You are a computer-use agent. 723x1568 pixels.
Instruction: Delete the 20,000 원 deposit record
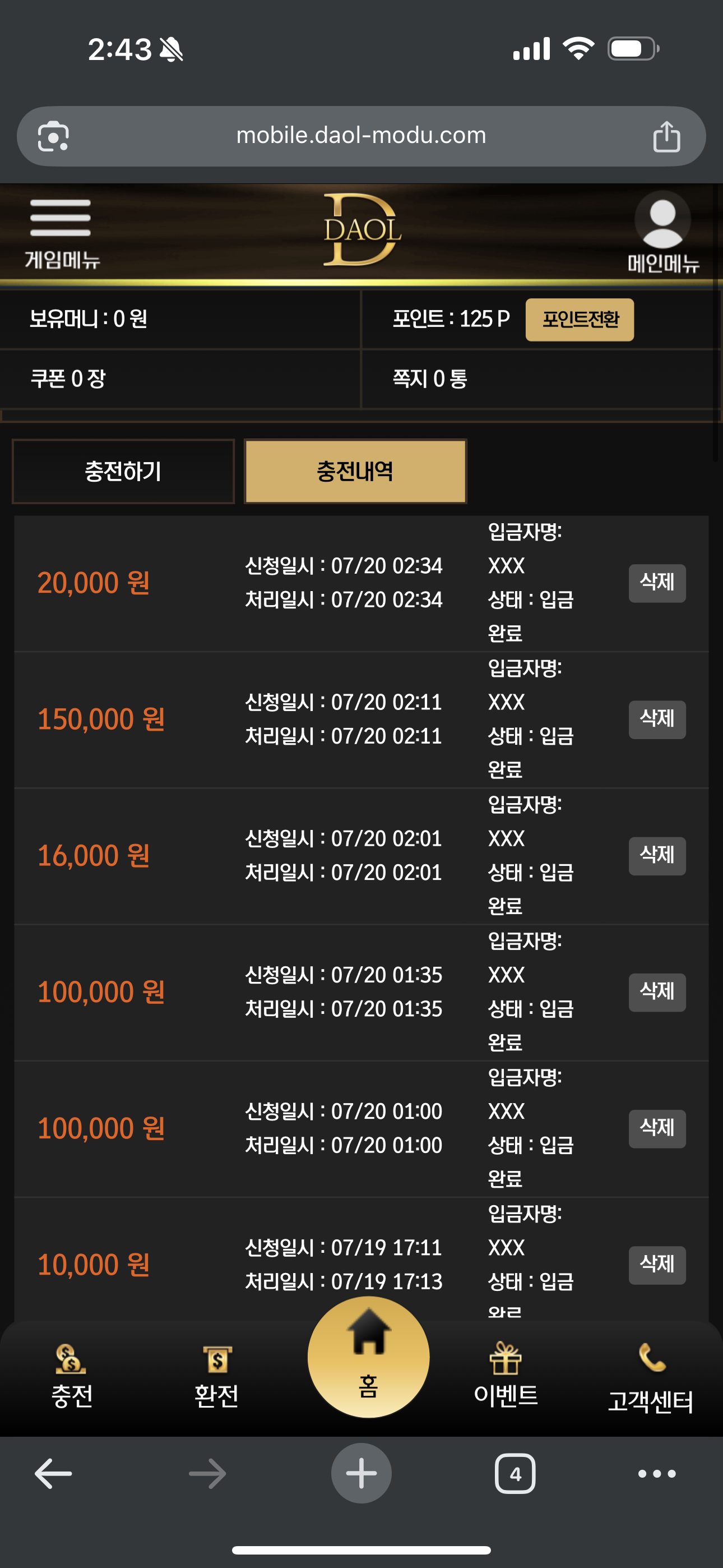[657, 583]
